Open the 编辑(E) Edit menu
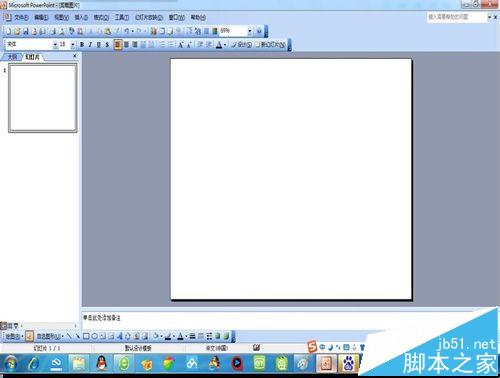500x378 pixels. click(x=42, y=17)
